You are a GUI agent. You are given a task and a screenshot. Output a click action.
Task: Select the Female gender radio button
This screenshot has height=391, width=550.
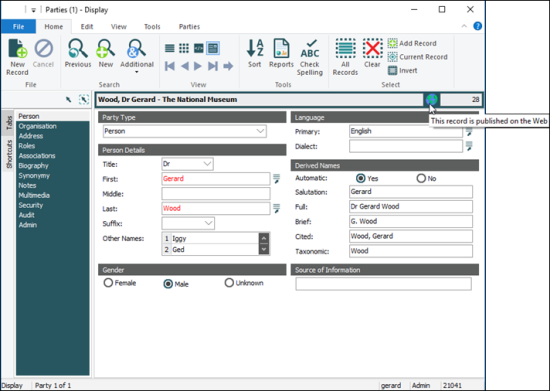click(x=108, y=283)
